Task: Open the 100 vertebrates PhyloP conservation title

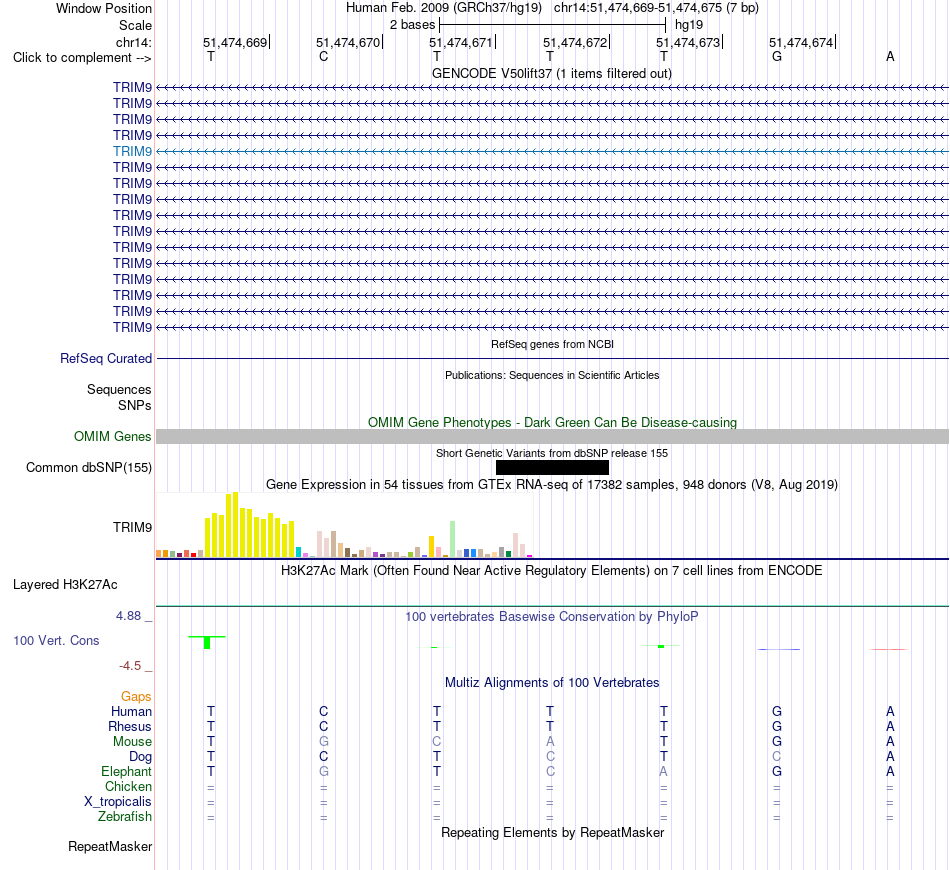Action: click(552, 617)
